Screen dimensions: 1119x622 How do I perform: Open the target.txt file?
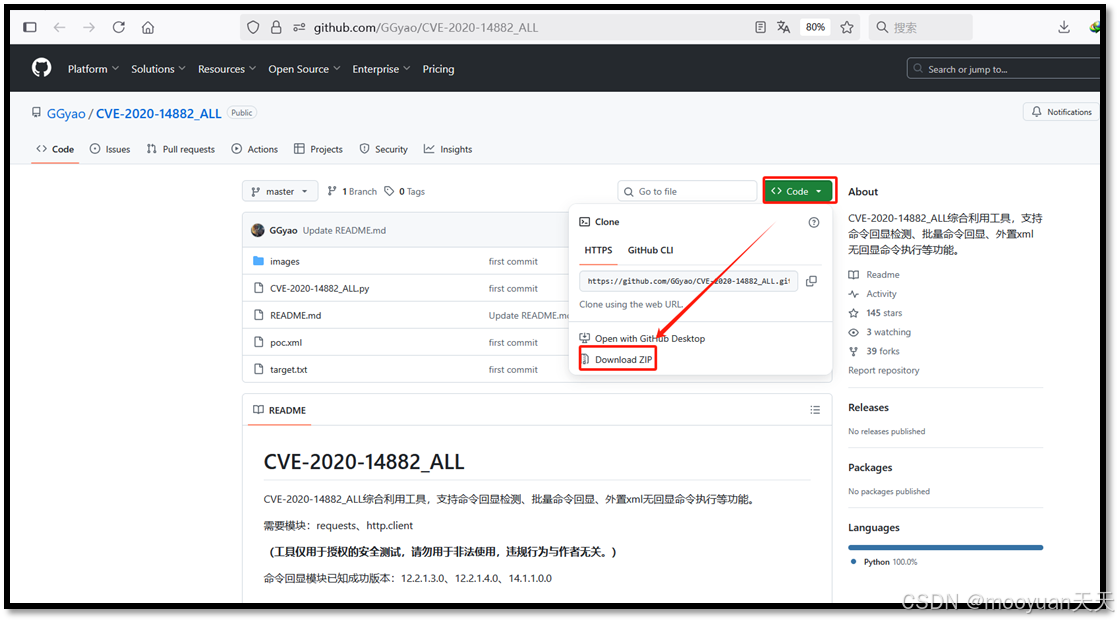[288, 369]
